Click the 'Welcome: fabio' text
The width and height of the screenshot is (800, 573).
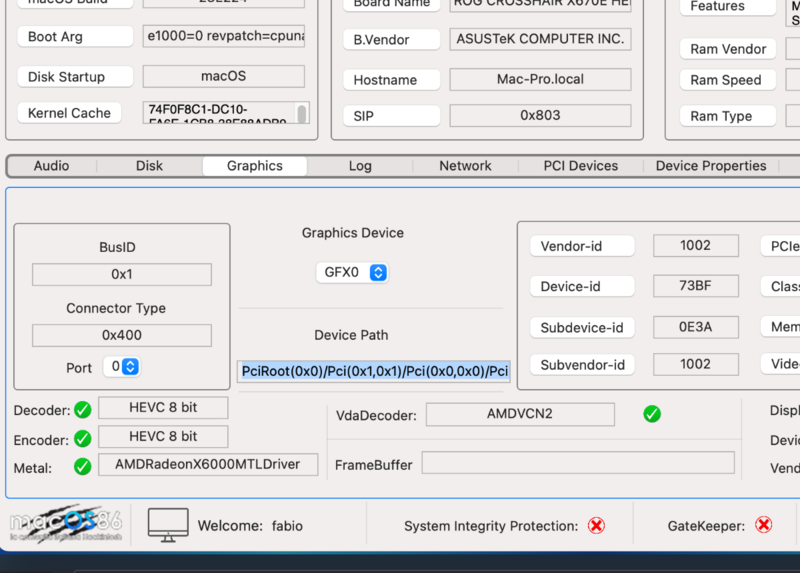(x=250, y=526)
